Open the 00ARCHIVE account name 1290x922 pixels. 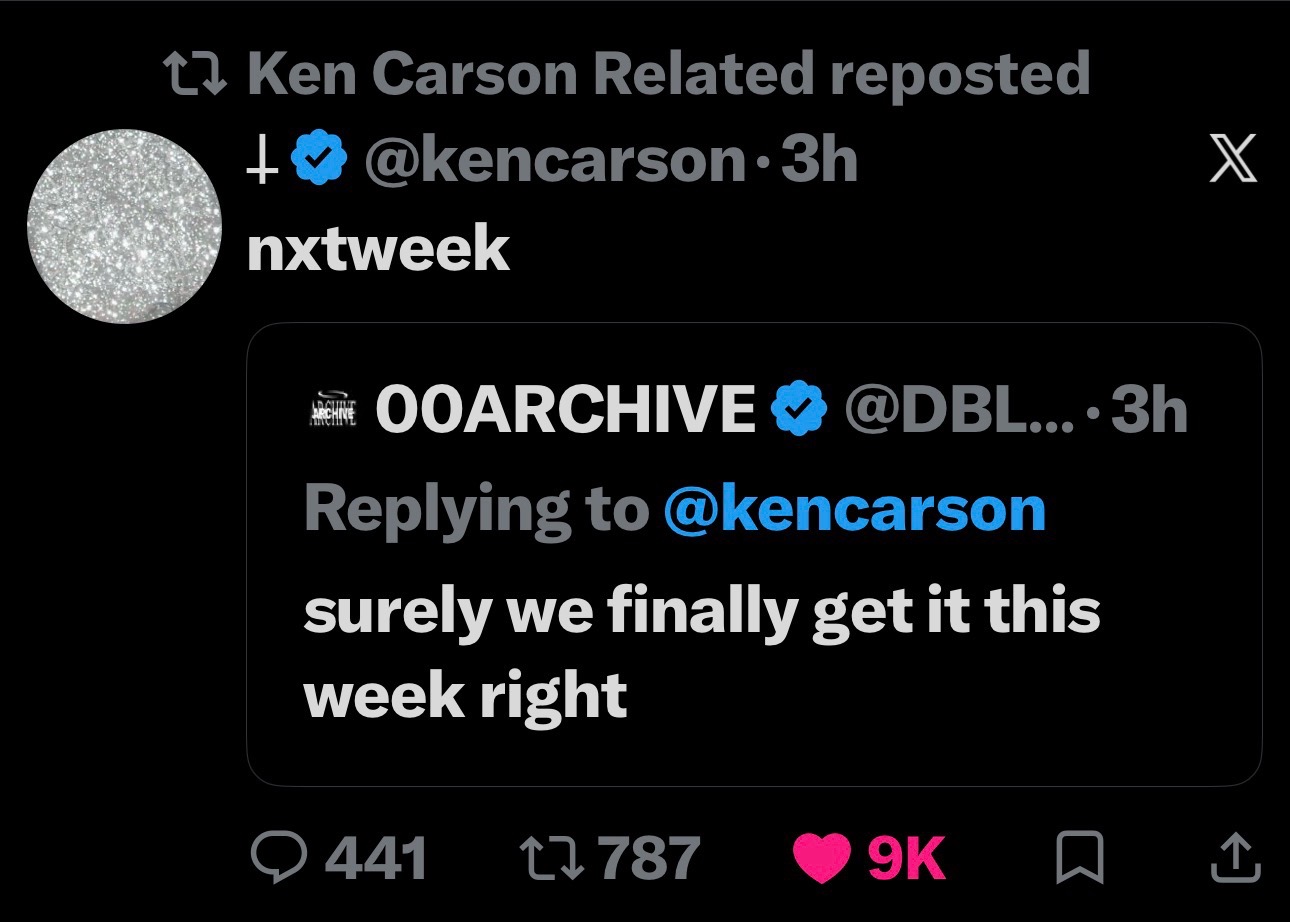click(564, 408)
